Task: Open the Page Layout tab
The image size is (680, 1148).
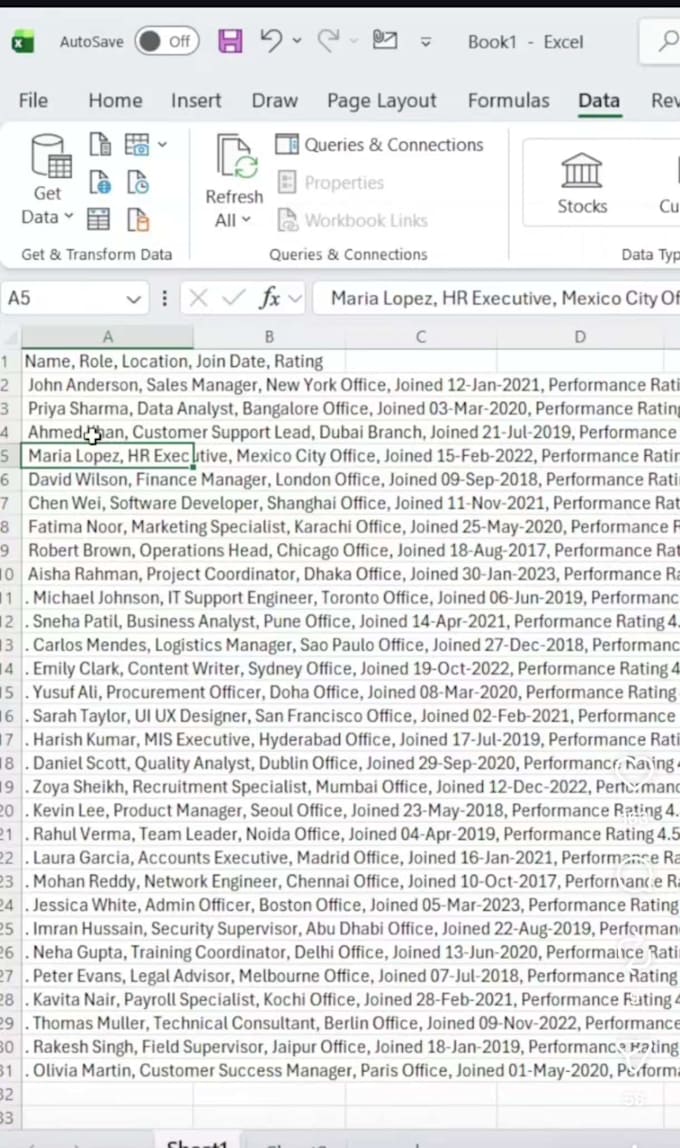Action: pyautogui.click(x=381, y=100)
